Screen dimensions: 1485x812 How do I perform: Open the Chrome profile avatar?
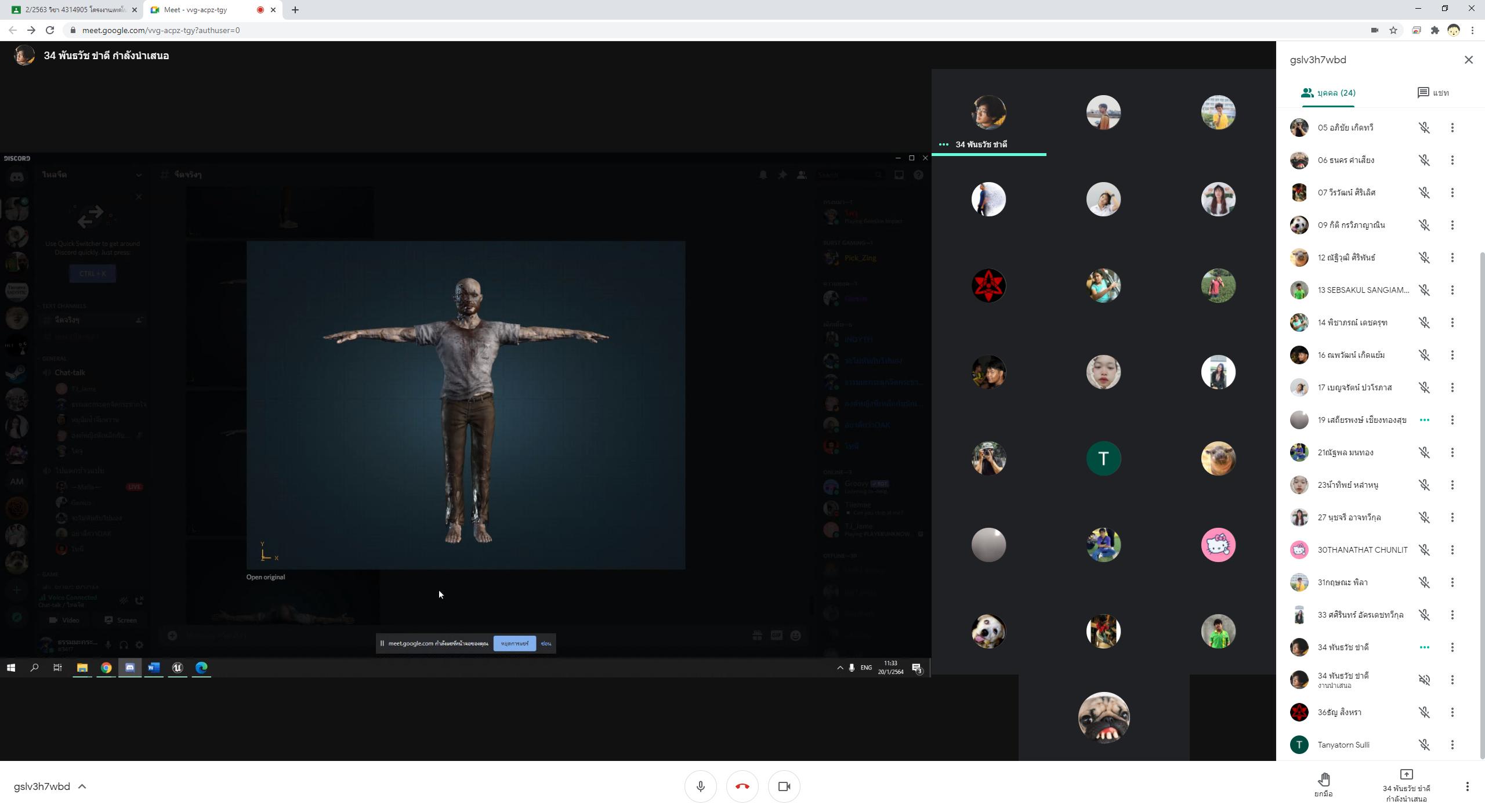[1453, 30]
